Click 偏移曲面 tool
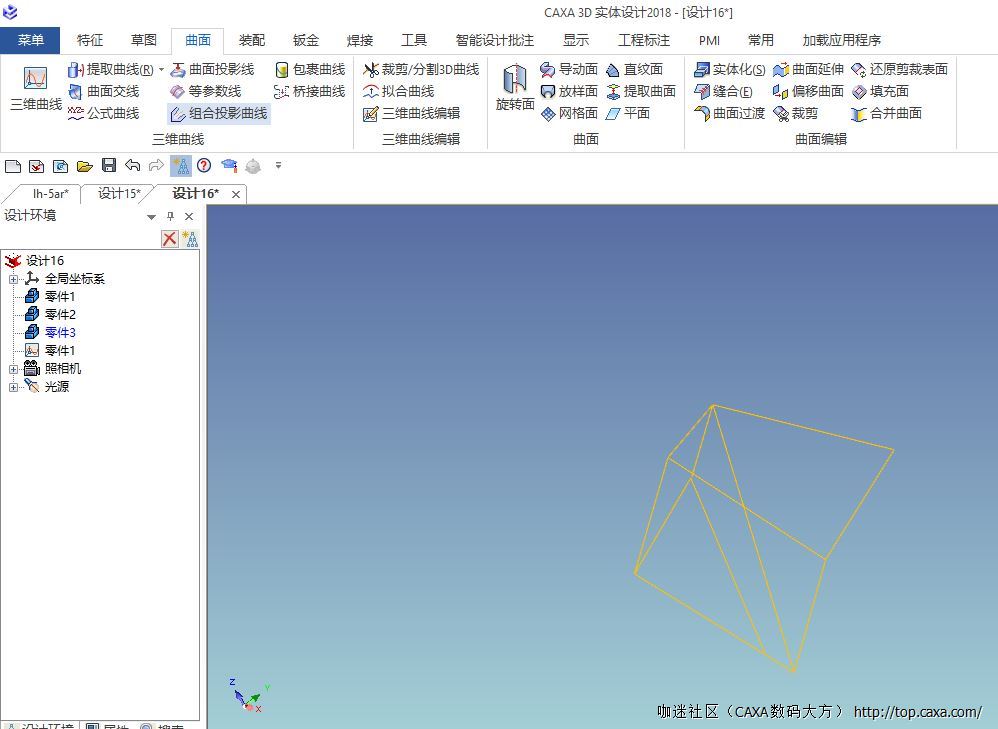Image resolution: width=998 pixels, height=729 pixels. point(808,92)
